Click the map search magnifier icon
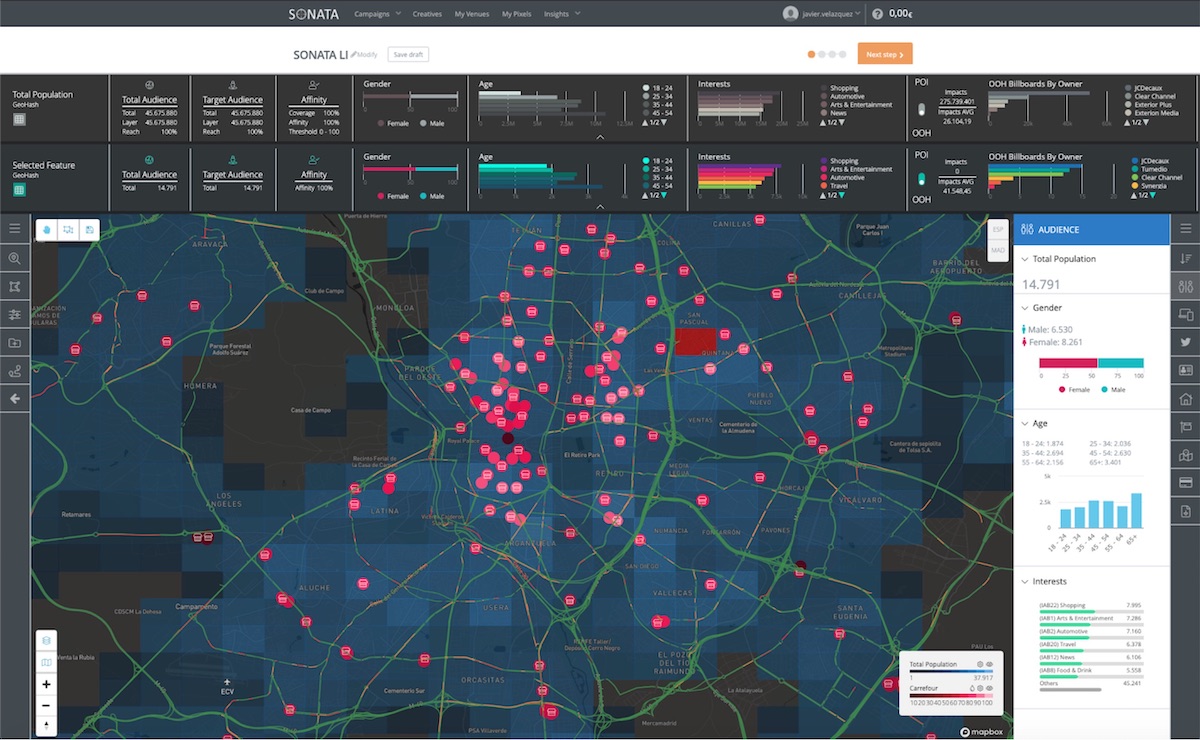Image resolution: width=1200 pixels, height=740 pixels. click(x=15, y=258)
